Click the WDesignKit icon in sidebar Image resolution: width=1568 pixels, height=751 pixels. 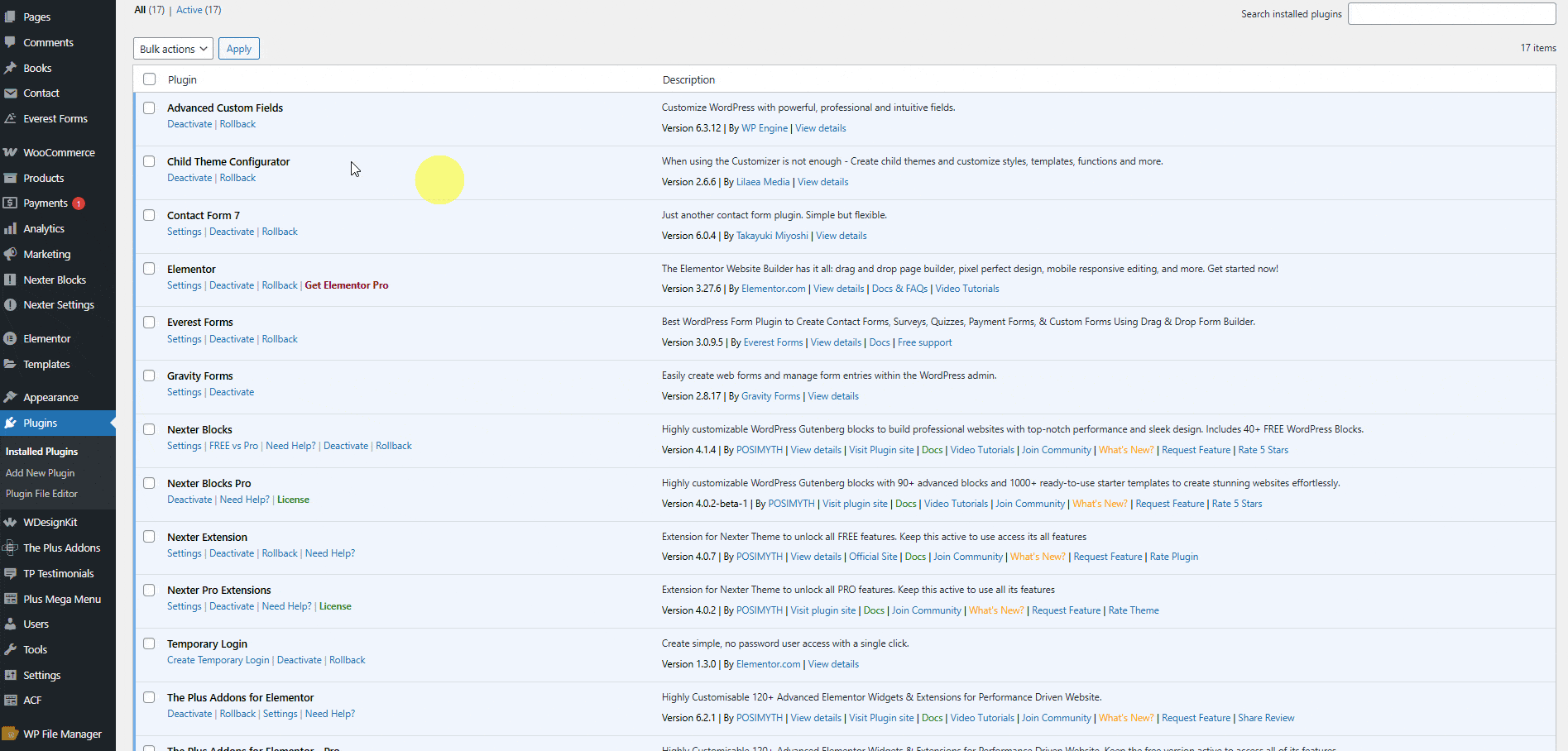tap(10, 523)
